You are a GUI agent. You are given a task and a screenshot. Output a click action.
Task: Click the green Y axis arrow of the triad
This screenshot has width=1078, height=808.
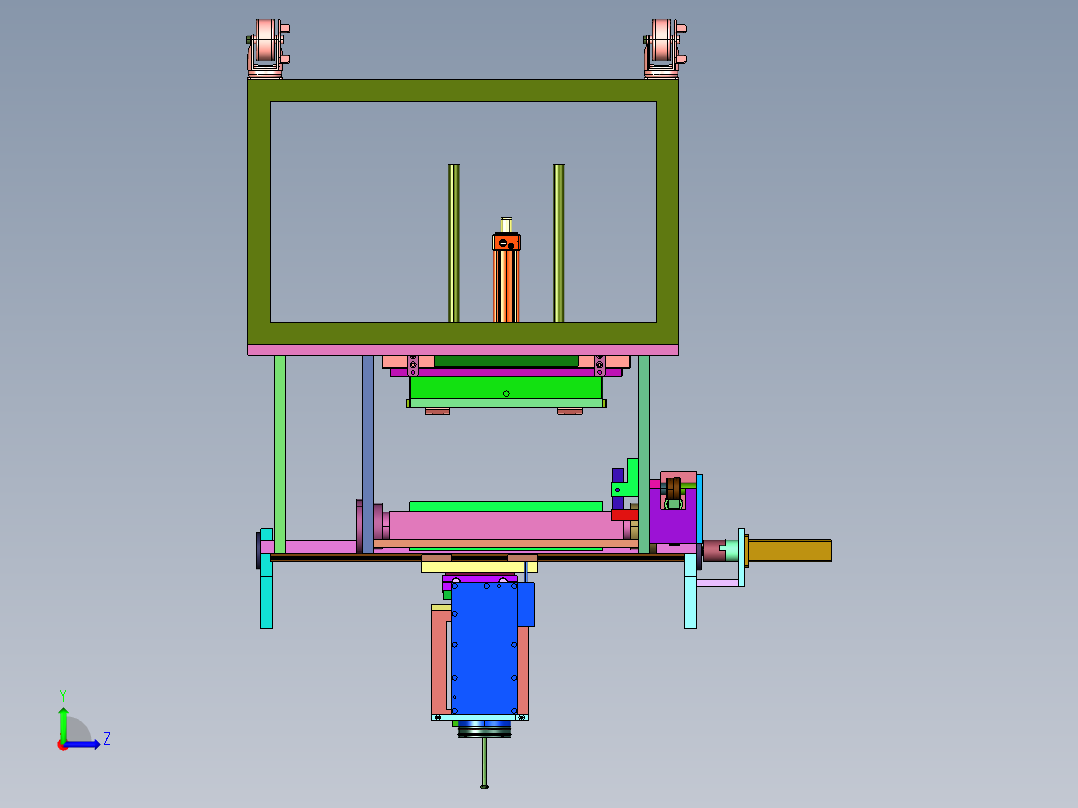63,723
